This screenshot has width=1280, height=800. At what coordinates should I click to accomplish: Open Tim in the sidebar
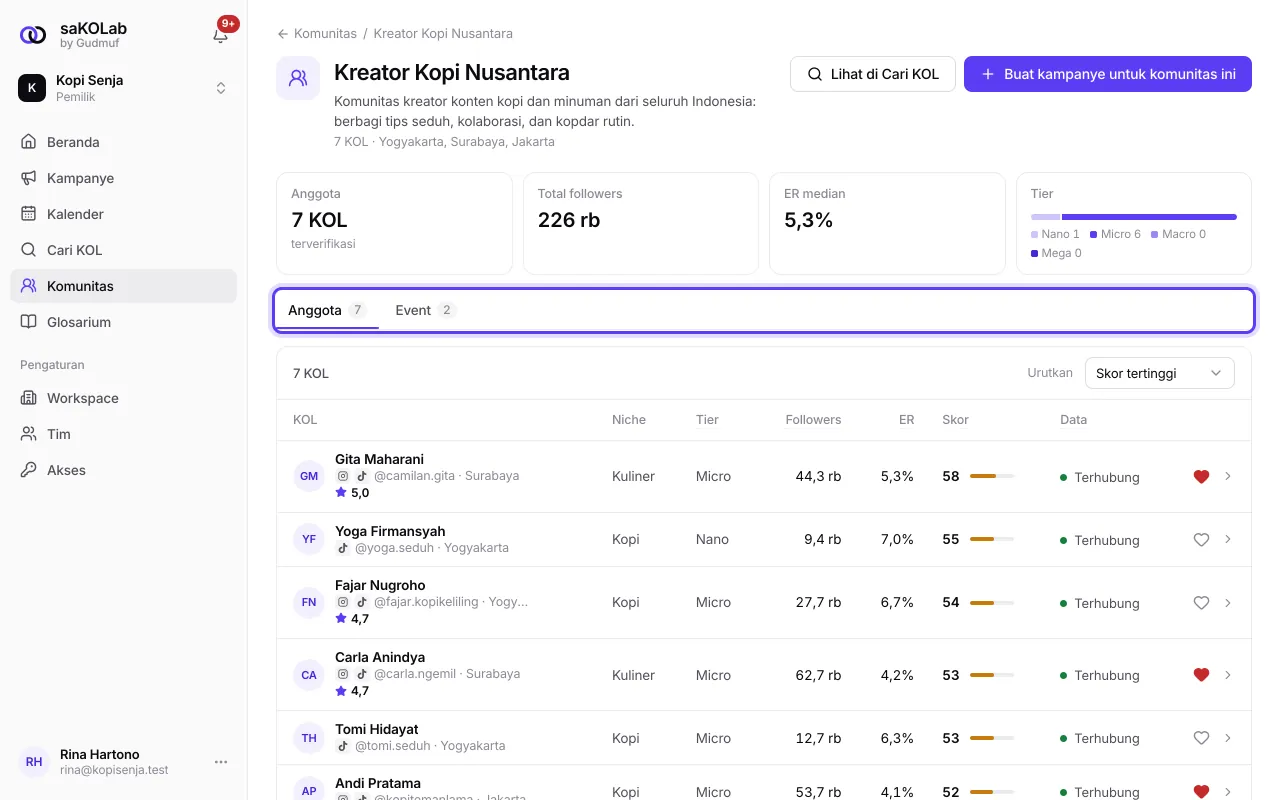[123, 434]
